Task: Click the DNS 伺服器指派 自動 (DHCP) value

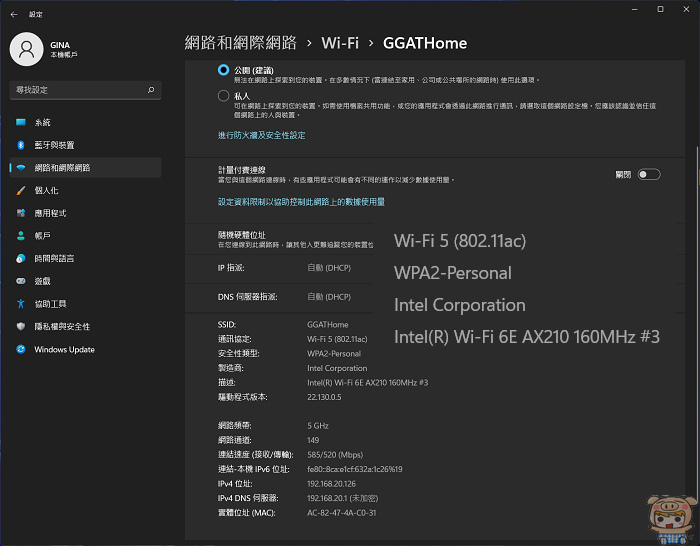Action: click(329, 297)
